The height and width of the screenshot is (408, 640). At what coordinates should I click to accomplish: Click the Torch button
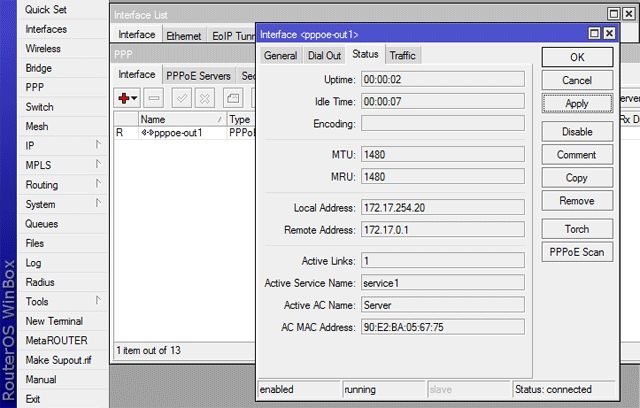(576, 229)
